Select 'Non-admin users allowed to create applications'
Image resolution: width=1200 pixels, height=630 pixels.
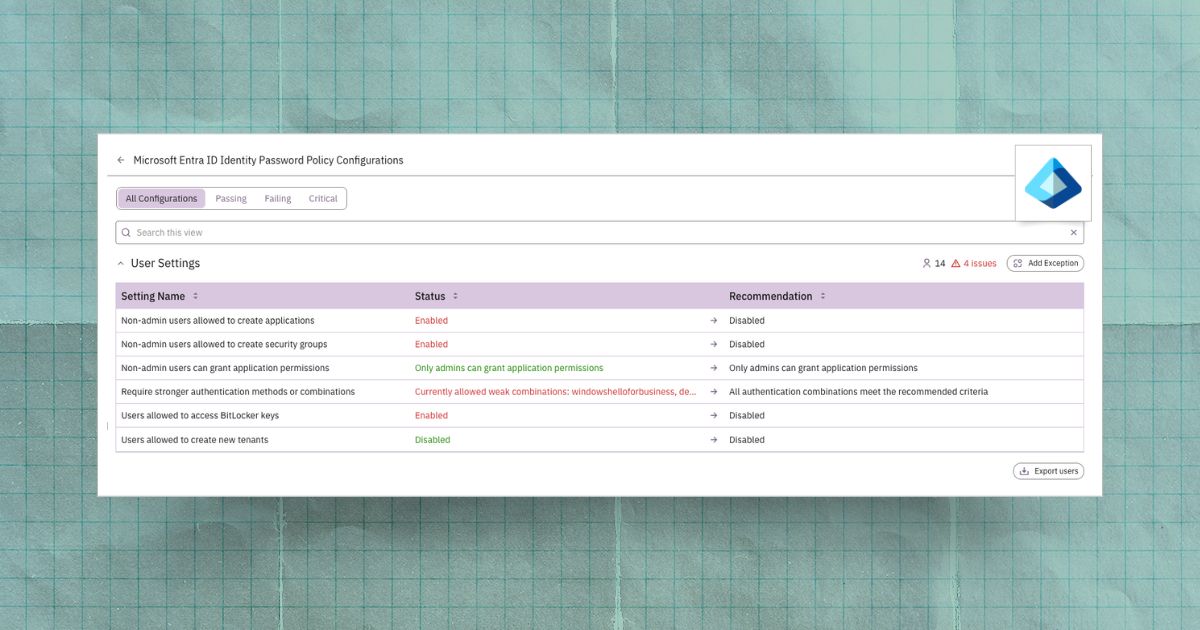point(218,321)
